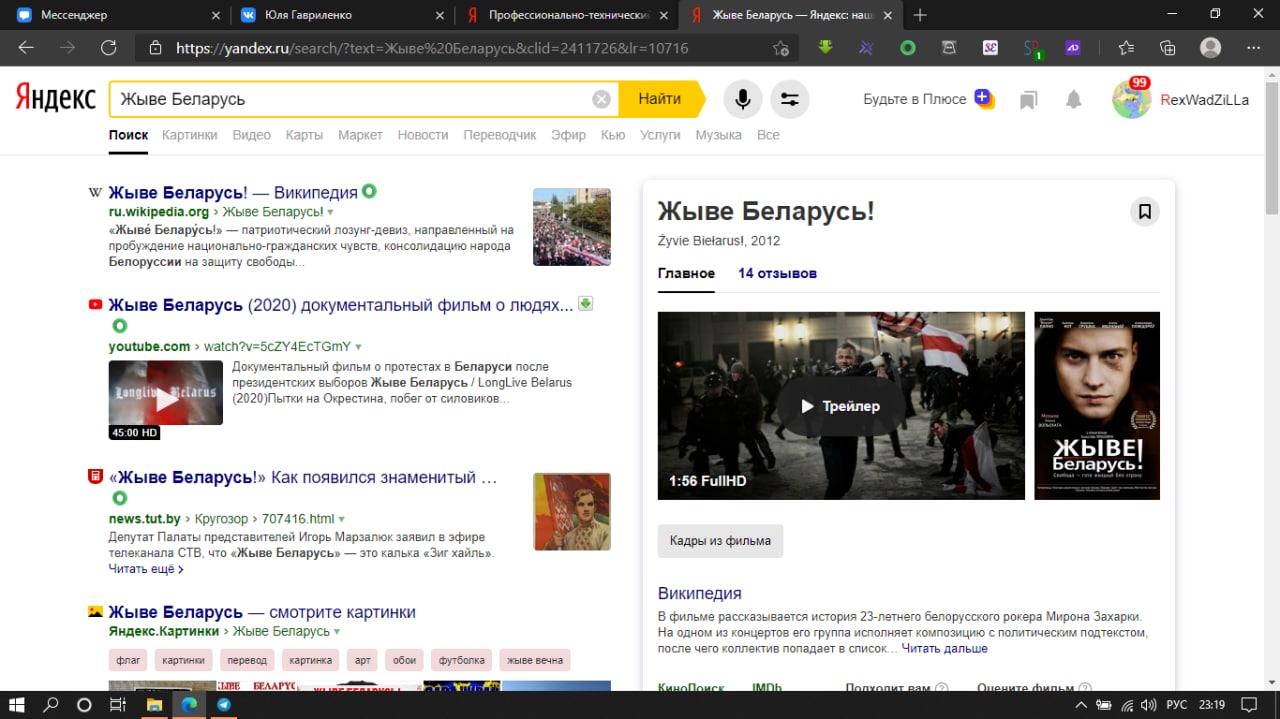Click the purple crossed-swords extension icon

tap(867, 47)
